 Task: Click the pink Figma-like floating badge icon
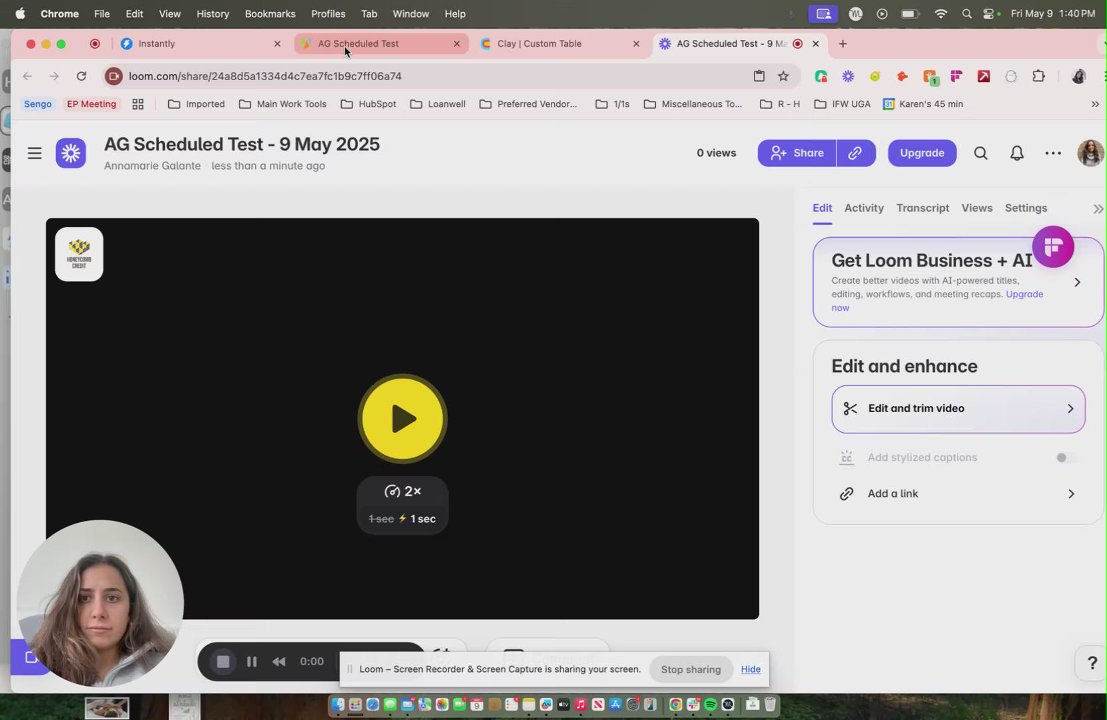(1053, 247)
